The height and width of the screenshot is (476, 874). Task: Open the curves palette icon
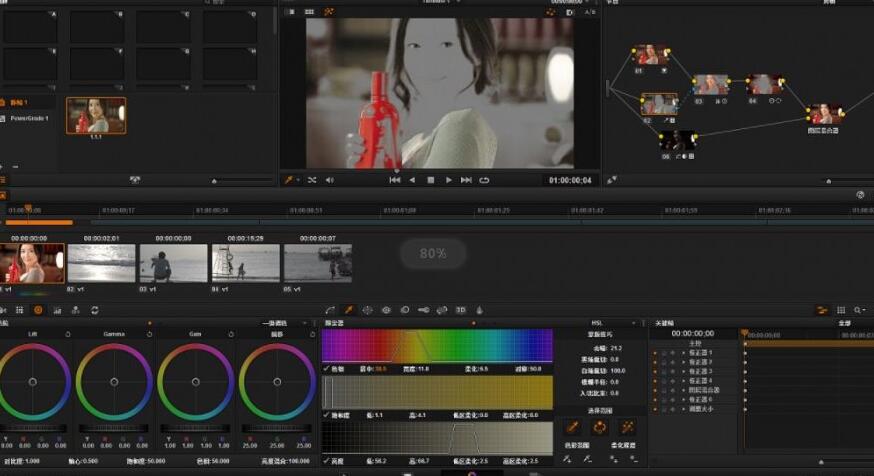point(331,310)
